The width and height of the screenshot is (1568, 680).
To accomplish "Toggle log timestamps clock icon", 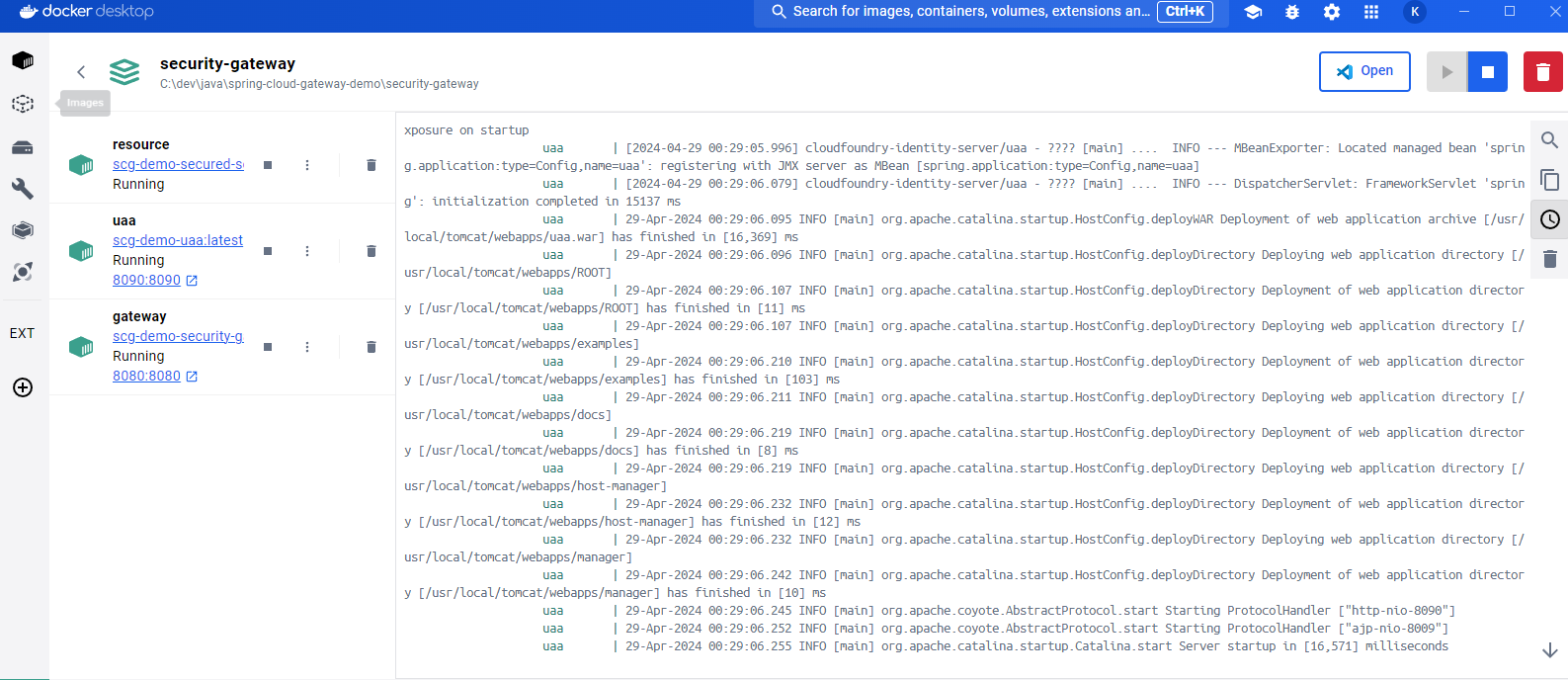I will point(1549,219).
